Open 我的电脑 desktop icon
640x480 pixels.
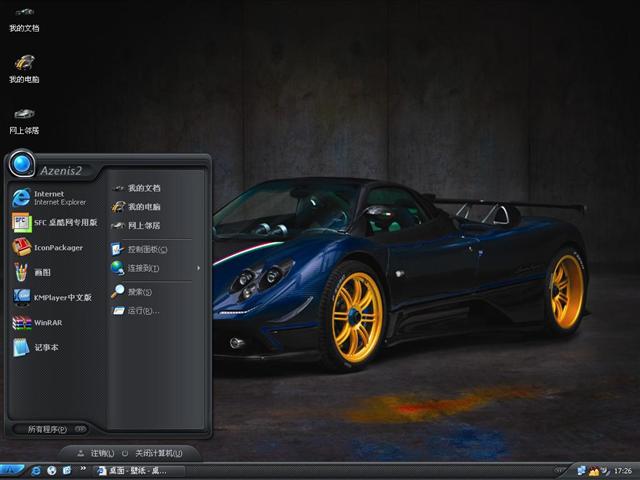(x=24, y=67)
